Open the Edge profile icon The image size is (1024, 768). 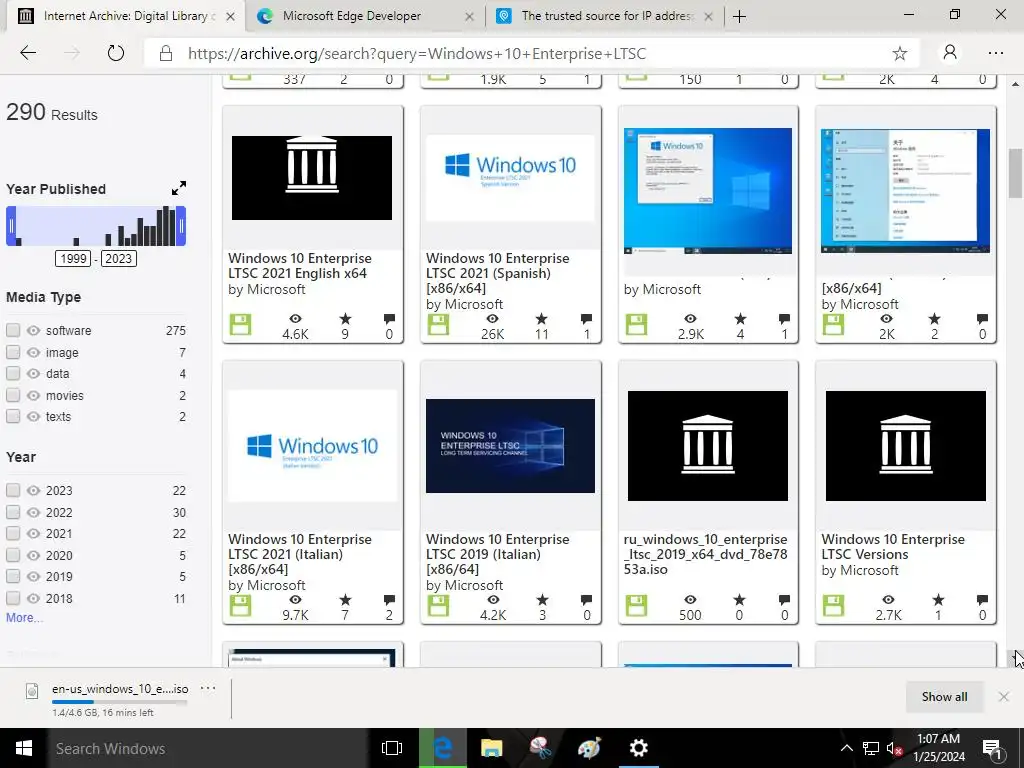tap(950, 53)
